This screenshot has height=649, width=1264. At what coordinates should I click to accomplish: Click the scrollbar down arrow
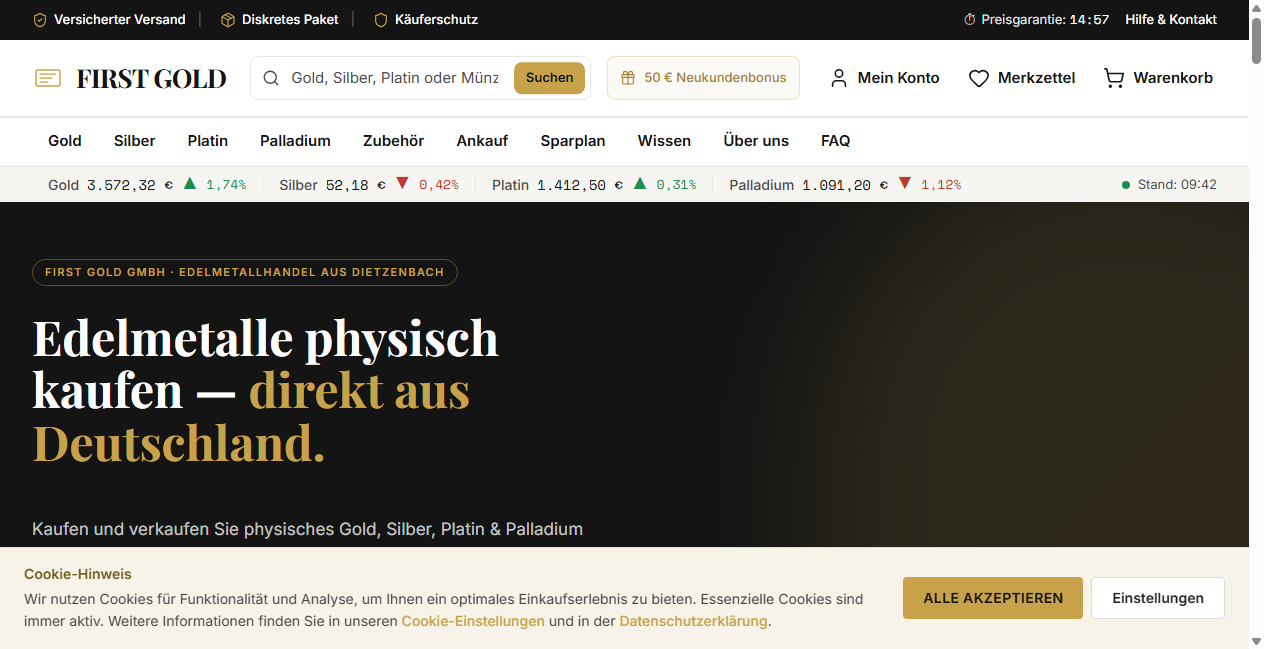click(x=1256, y=641)
